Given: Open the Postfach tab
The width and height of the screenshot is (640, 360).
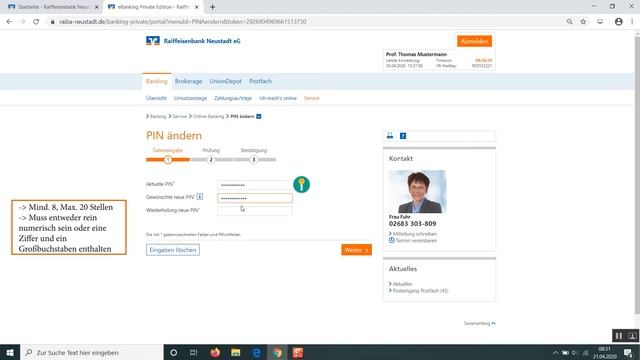Looking at the screenshot, I should coord(260,81).
